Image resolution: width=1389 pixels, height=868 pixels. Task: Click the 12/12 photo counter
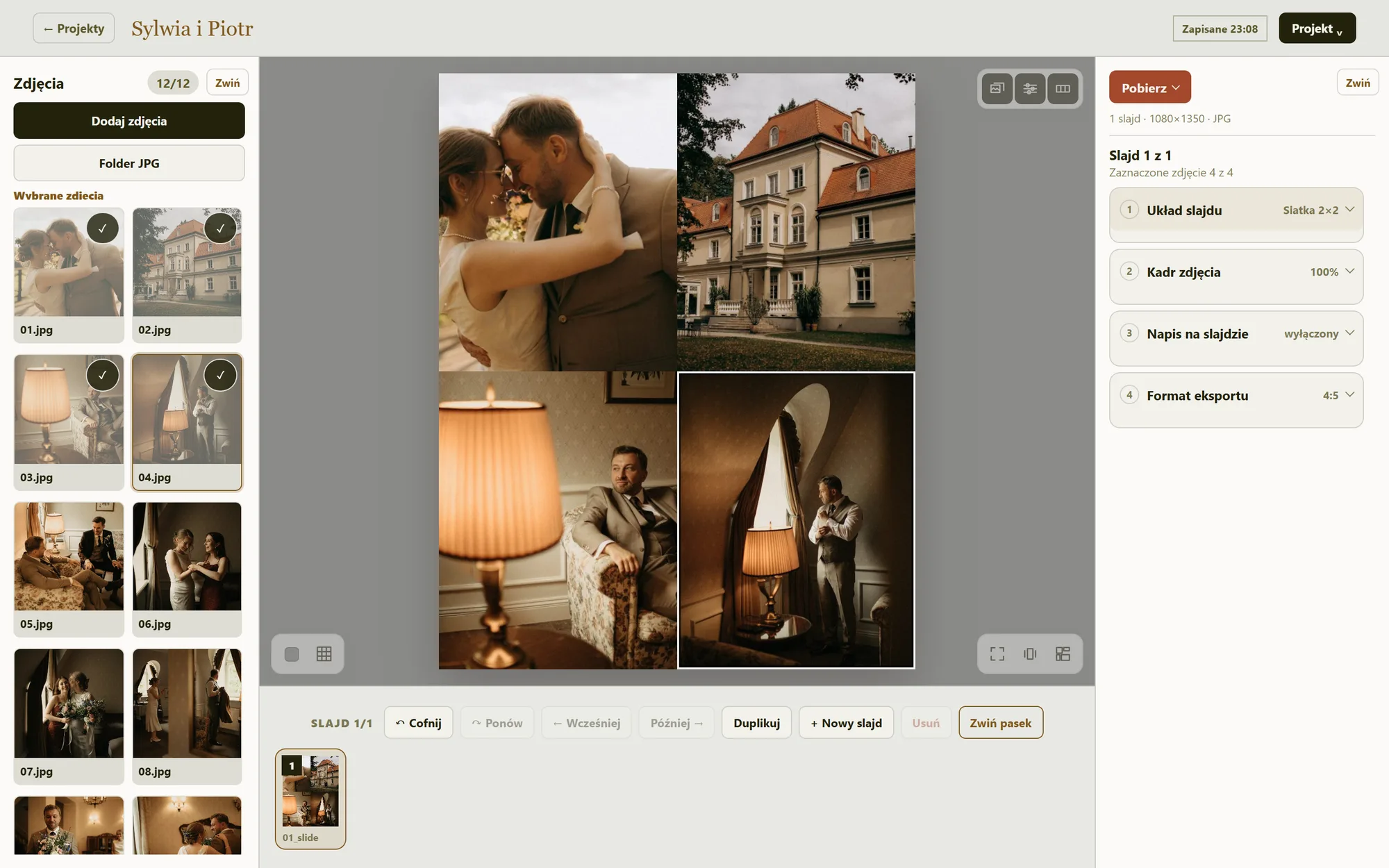pos(173,83)
